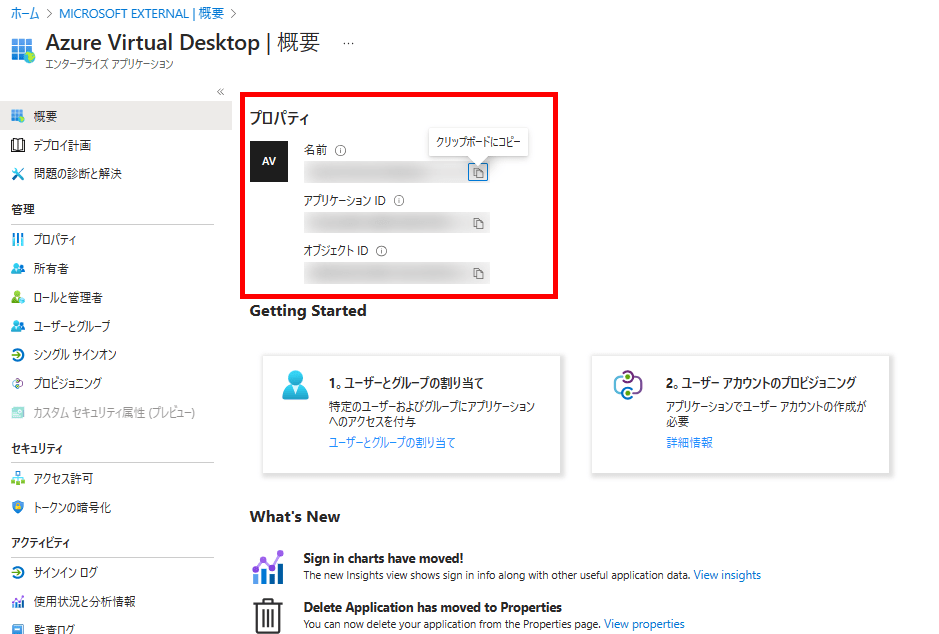Open the View insights link

(x=727, y=575)
